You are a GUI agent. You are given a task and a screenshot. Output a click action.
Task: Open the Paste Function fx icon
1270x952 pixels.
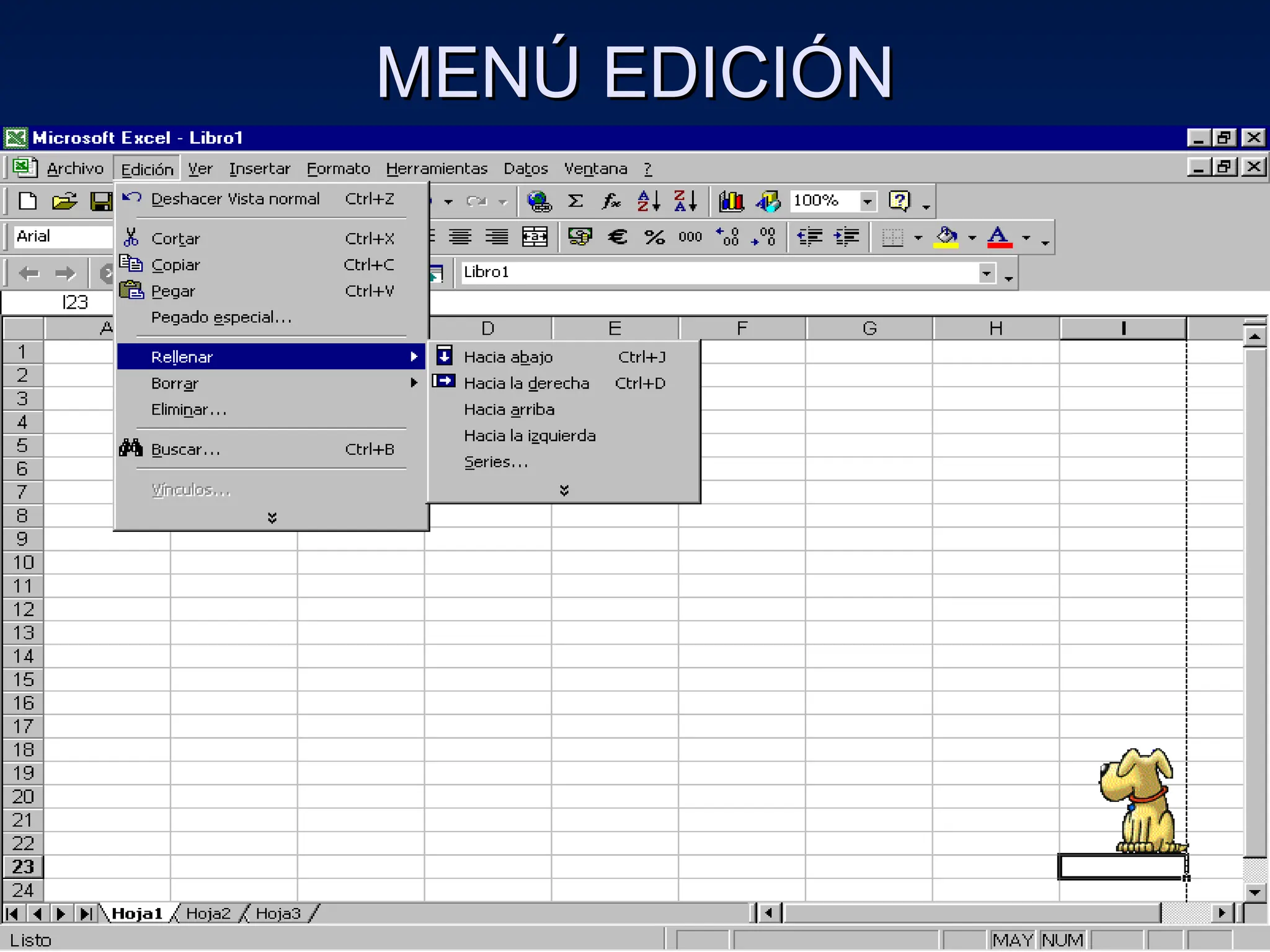coord(611,201)
